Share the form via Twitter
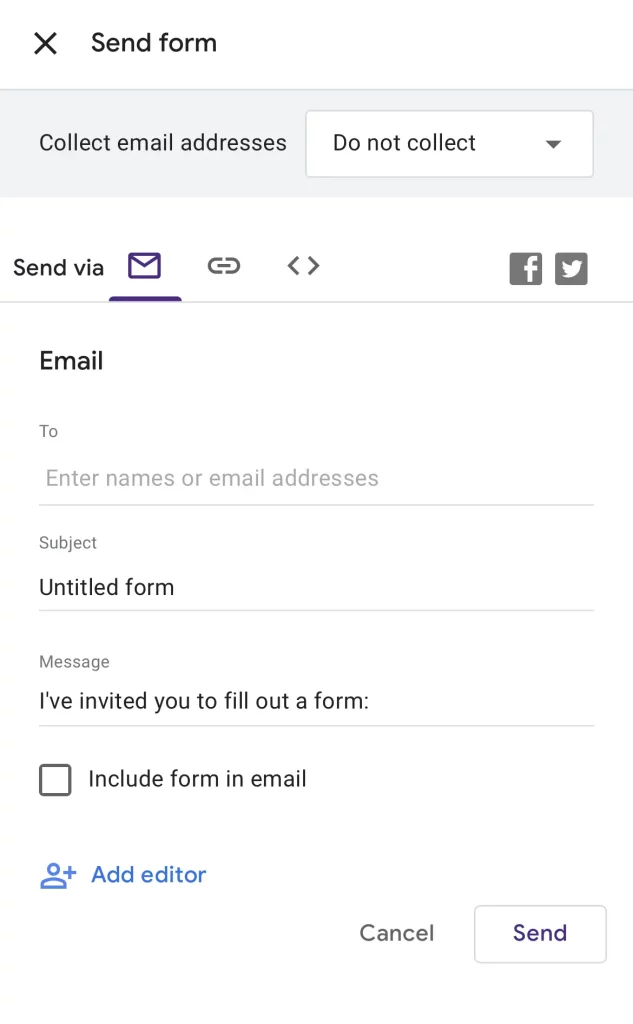This screenshot has width=633, height=1024. (x=571, y=267)
